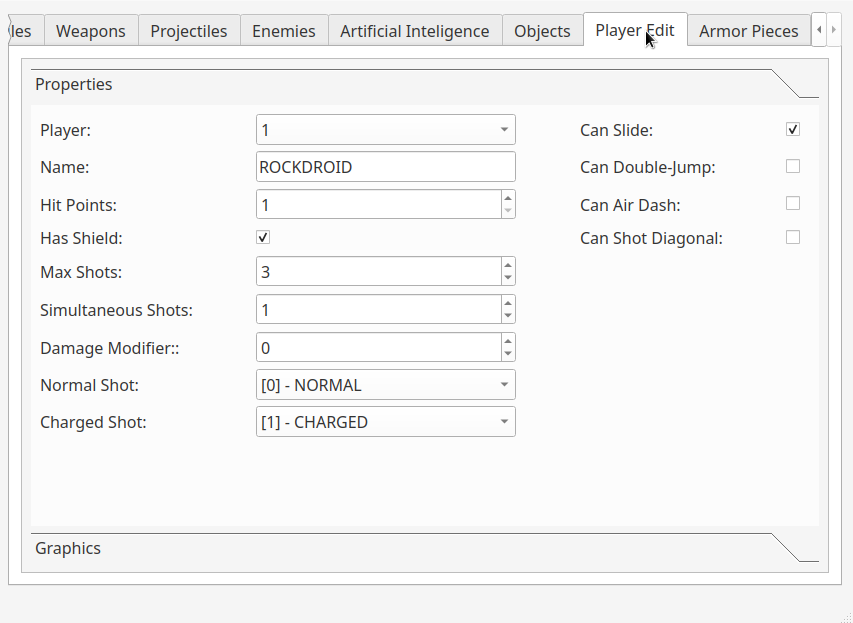Open the Player number dropdown
This screenshot has height=623, width=853.
(386, 130)
